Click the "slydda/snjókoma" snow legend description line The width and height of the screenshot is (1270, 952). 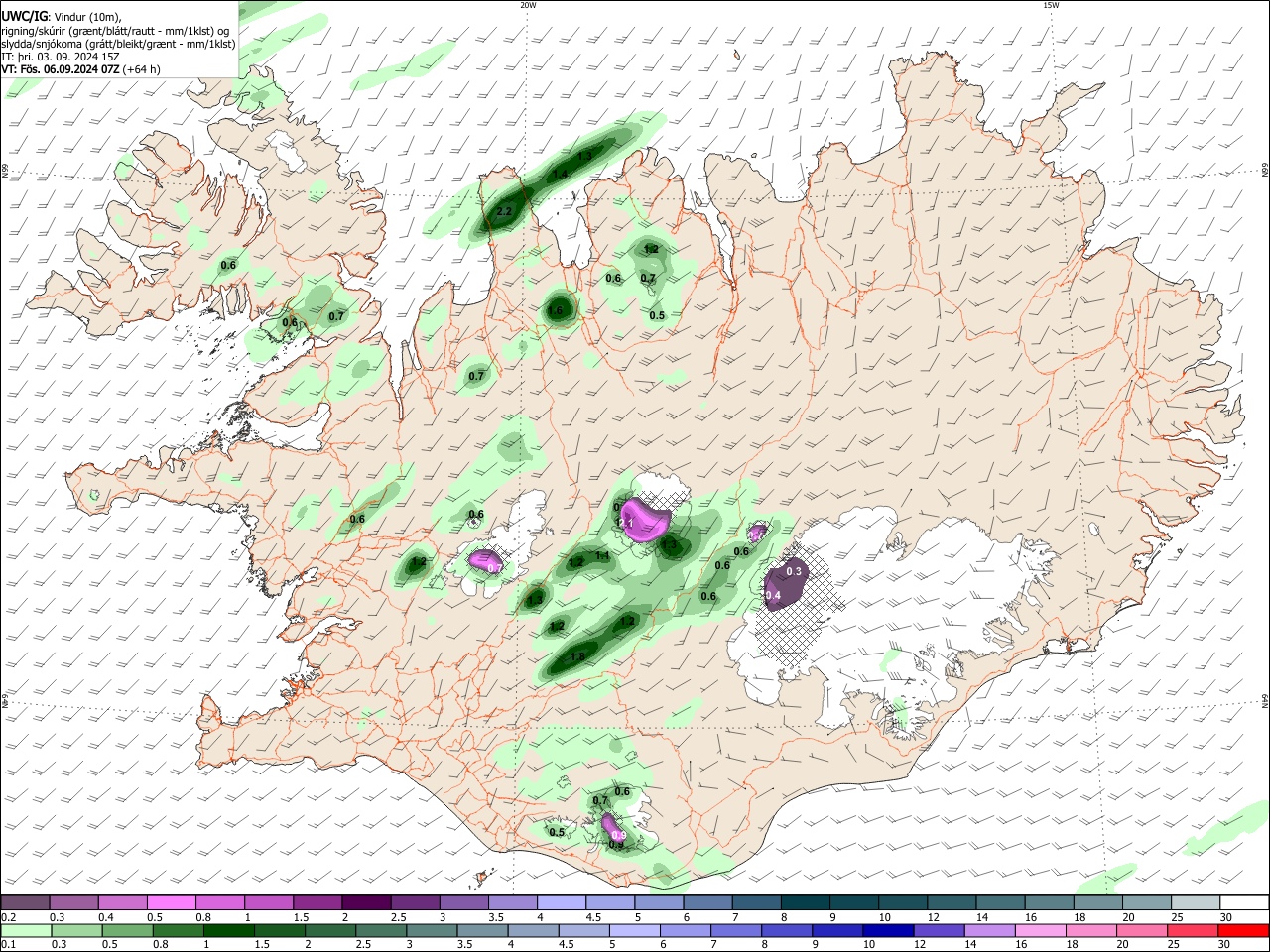point(119,44)
